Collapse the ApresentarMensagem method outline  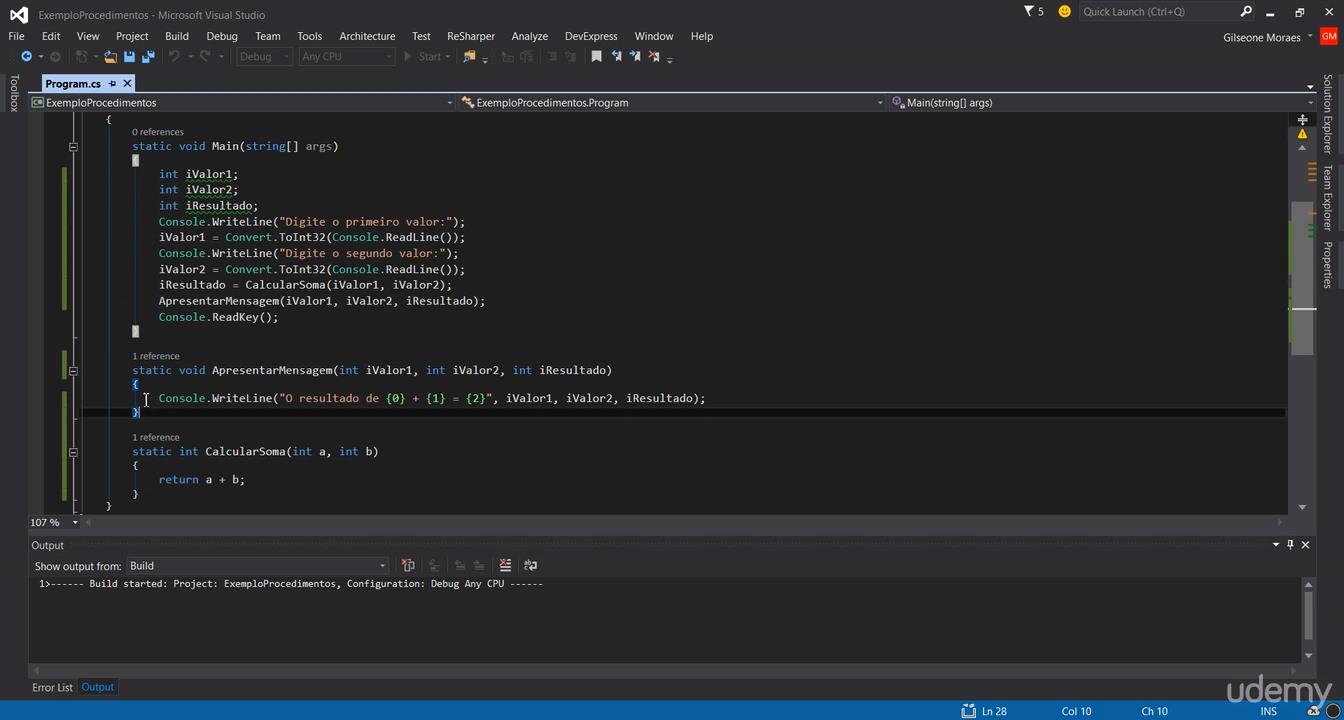pos(73,371)
